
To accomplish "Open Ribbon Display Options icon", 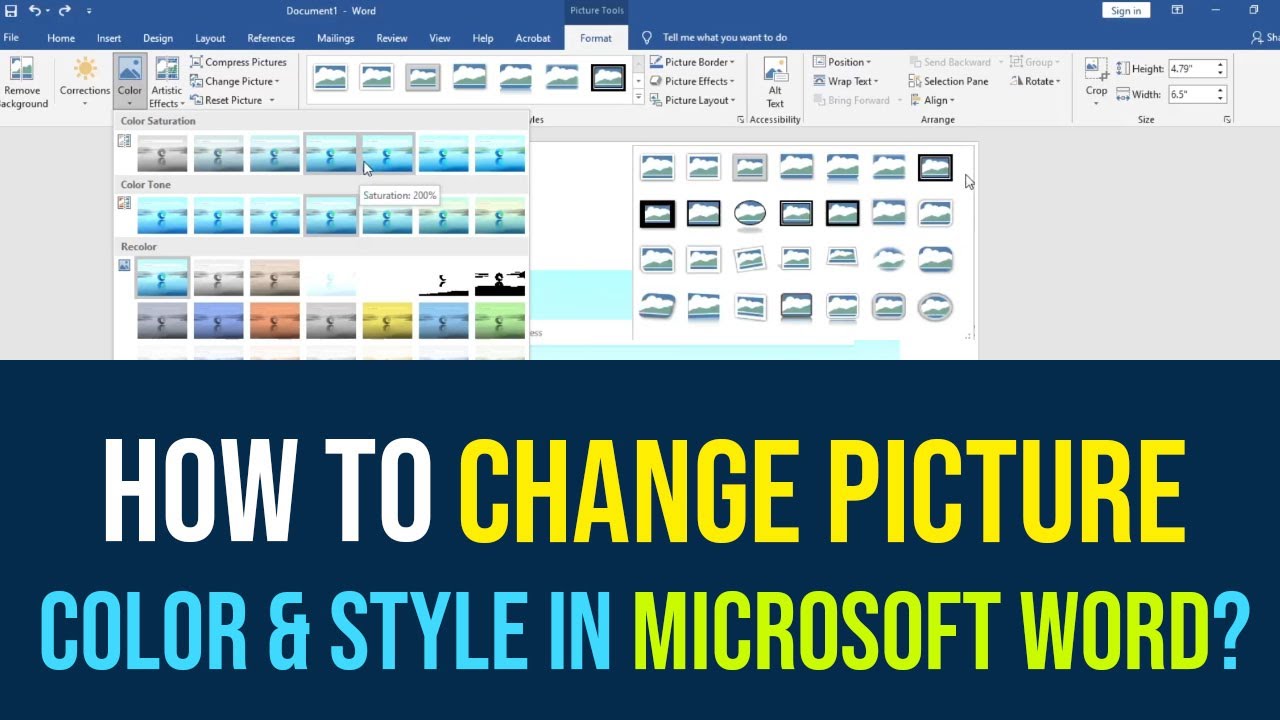I will point(1177,10).
